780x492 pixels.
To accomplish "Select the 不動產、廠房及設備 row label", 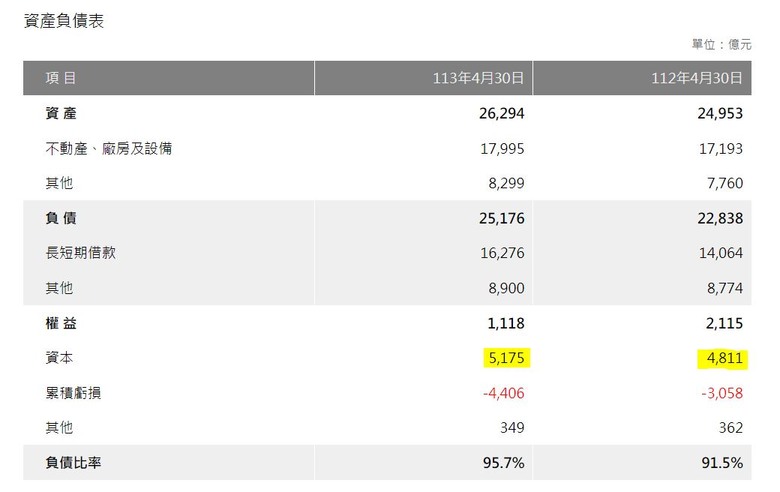I will 108,149.
